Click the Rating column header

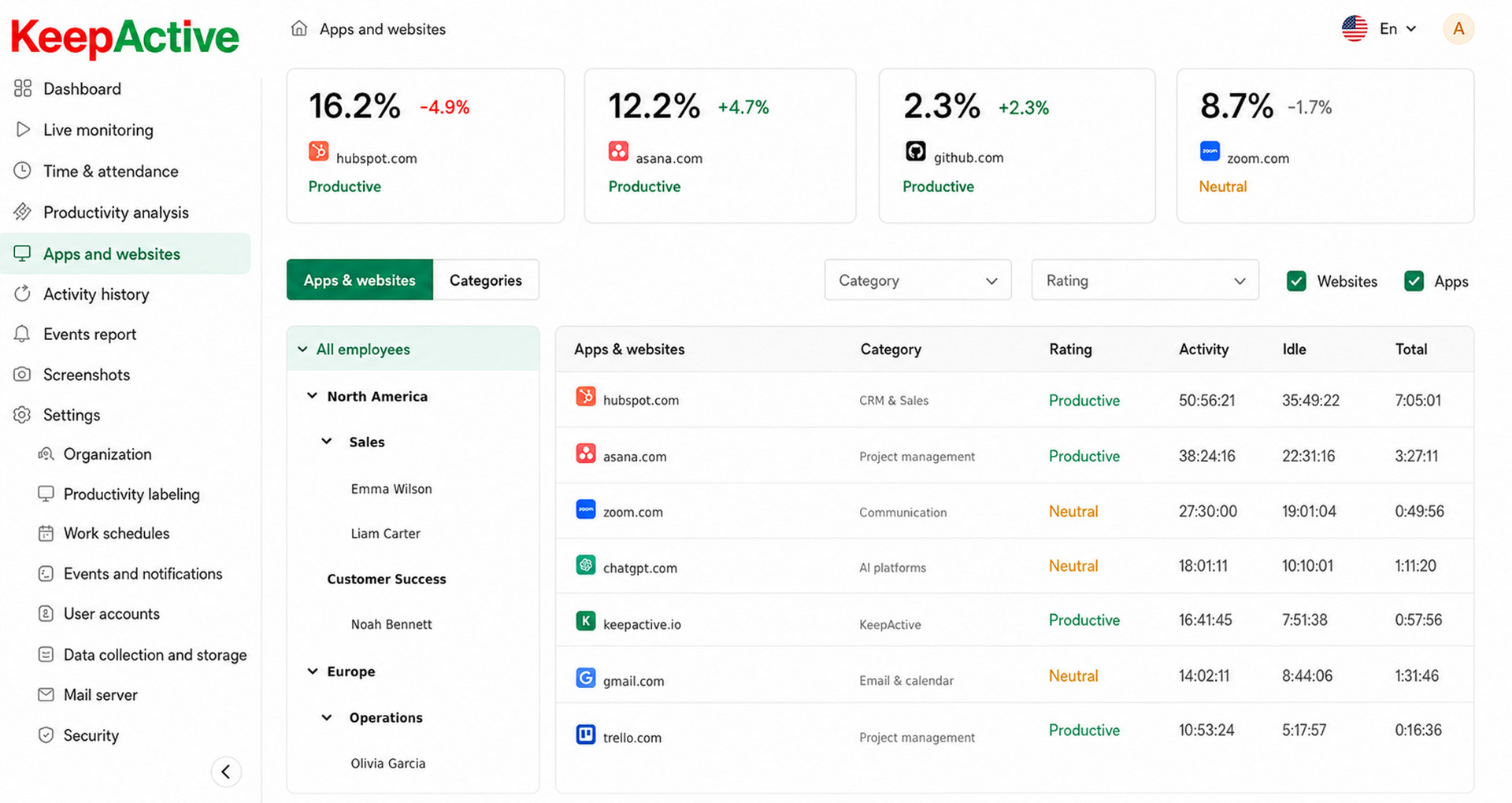1070,350
